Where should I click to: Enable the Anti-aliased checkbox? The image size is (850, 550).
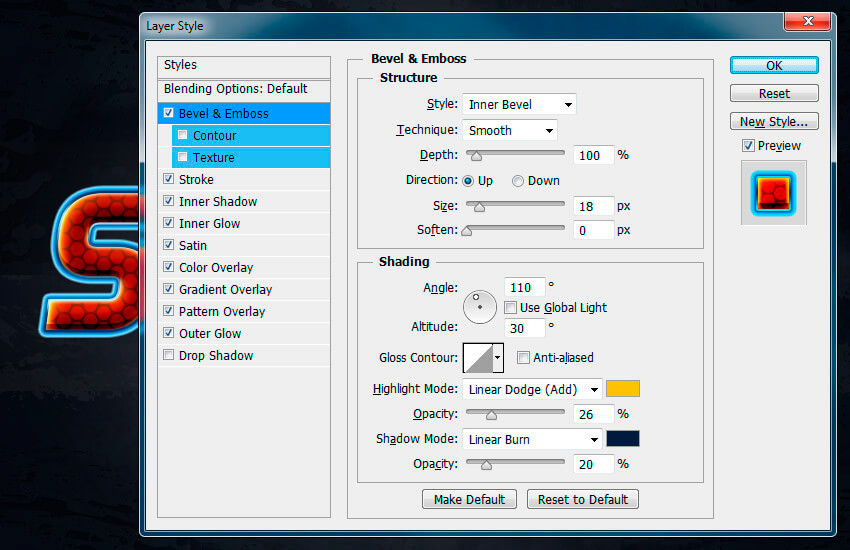(524, 358)
